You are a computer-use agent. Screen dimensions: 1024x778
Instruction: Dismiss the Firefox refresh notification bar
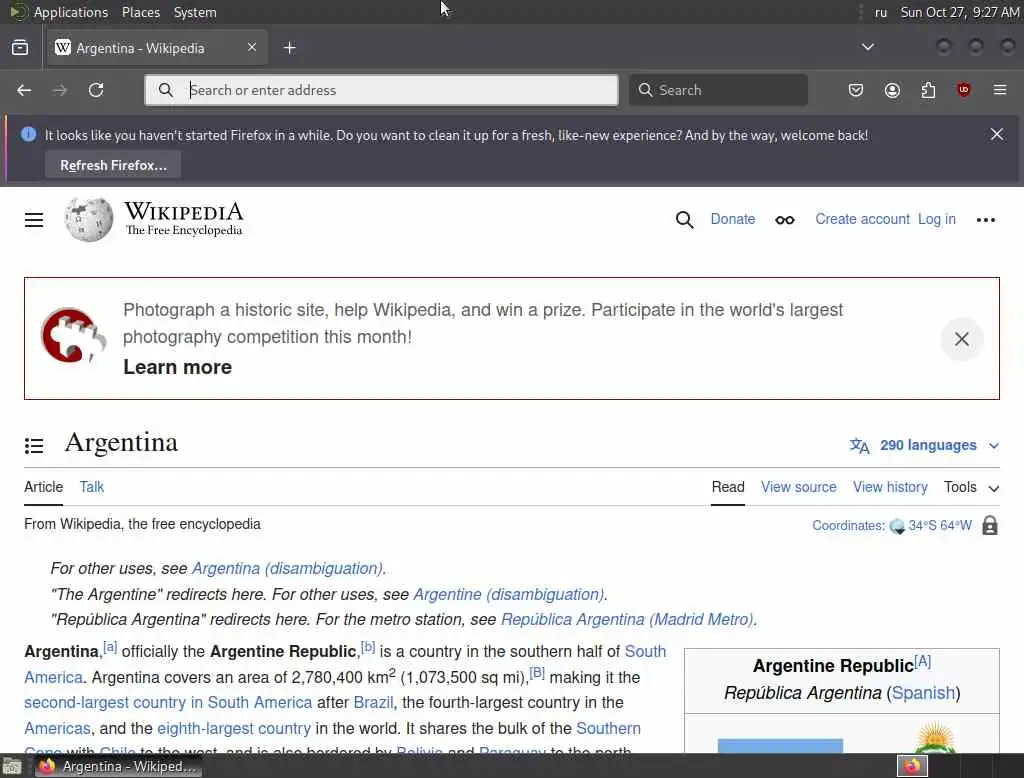point(997,135)
